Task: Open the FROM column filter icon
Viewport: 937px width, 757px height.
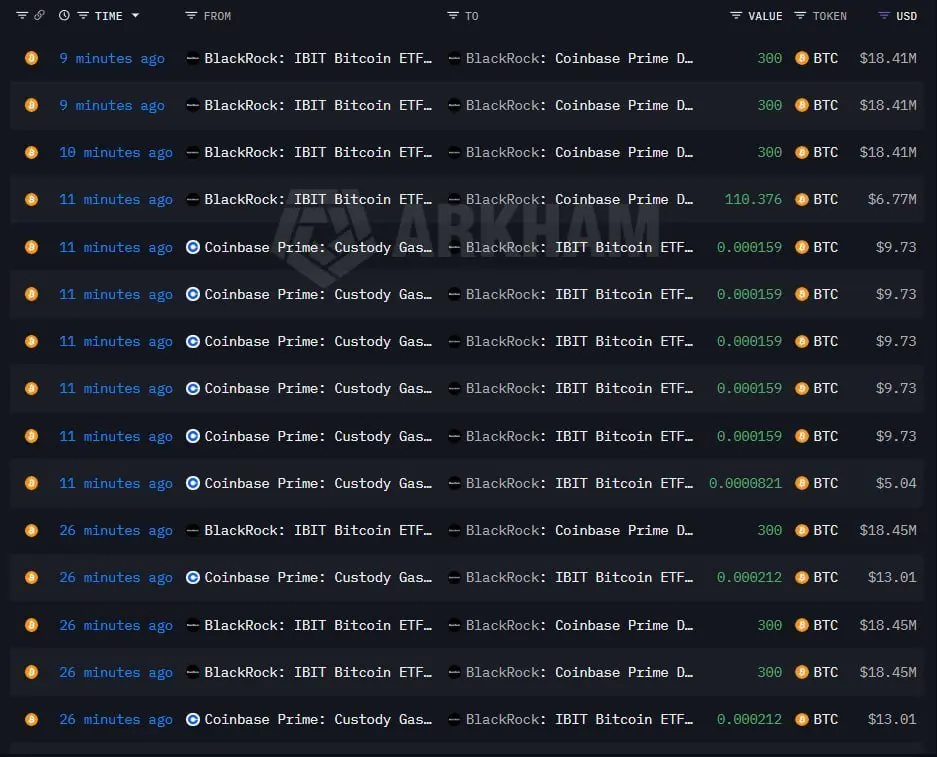Action: click(191, 16)
